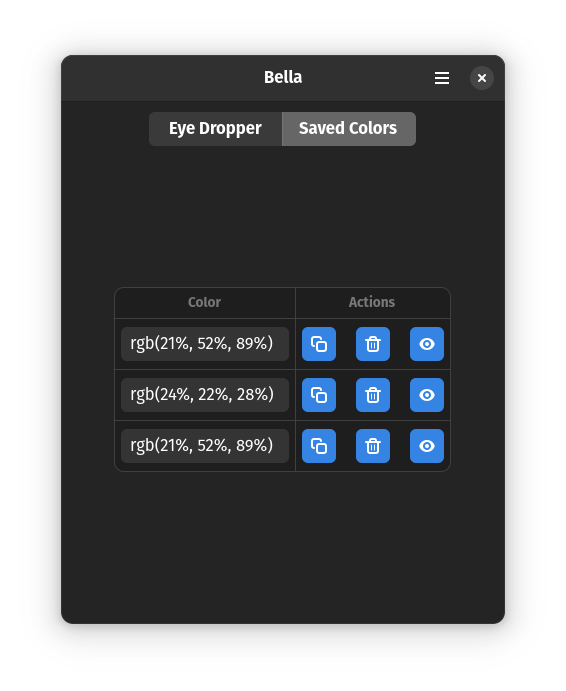The height and width of the screenshot is (691, 566).
Task: Copy the color in the first row
Action: (x=319, y=344)
